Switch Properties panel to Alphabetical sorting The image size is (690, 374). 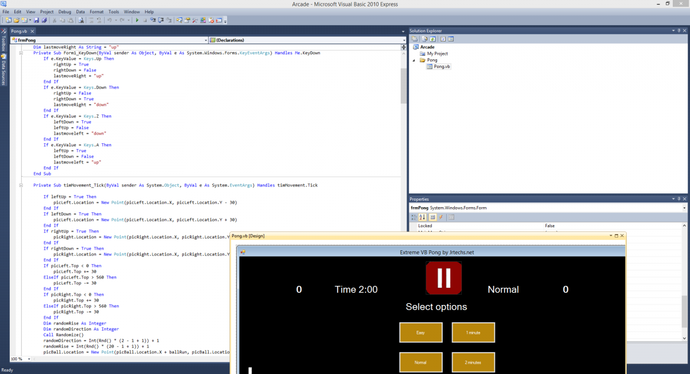point(422,217)
